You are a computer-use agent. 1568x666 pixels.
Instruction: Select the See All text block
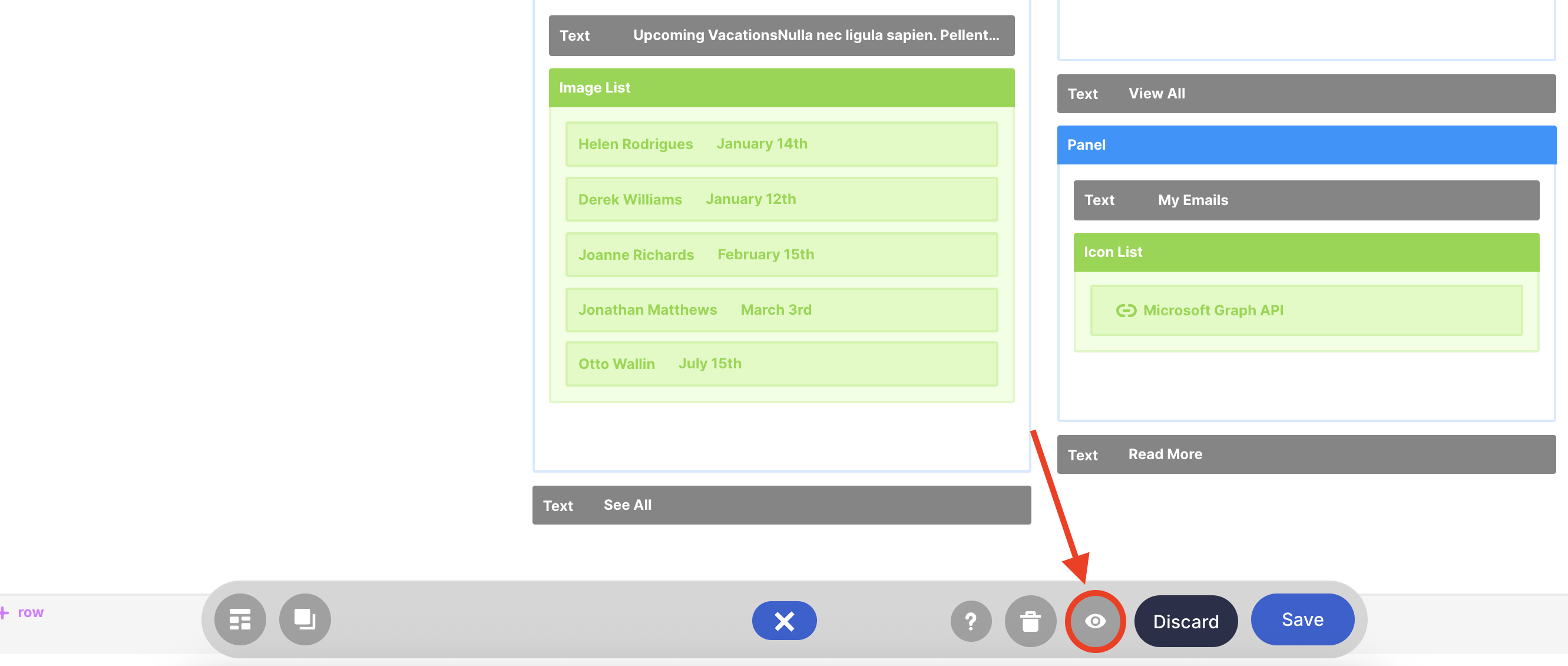781,505
